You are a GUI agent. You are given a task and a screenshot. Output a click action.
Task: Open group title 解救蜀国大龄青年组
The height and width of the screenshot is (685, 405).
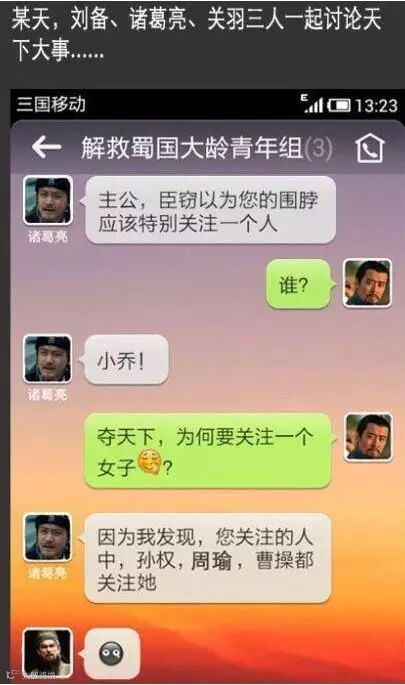(191, 148)
